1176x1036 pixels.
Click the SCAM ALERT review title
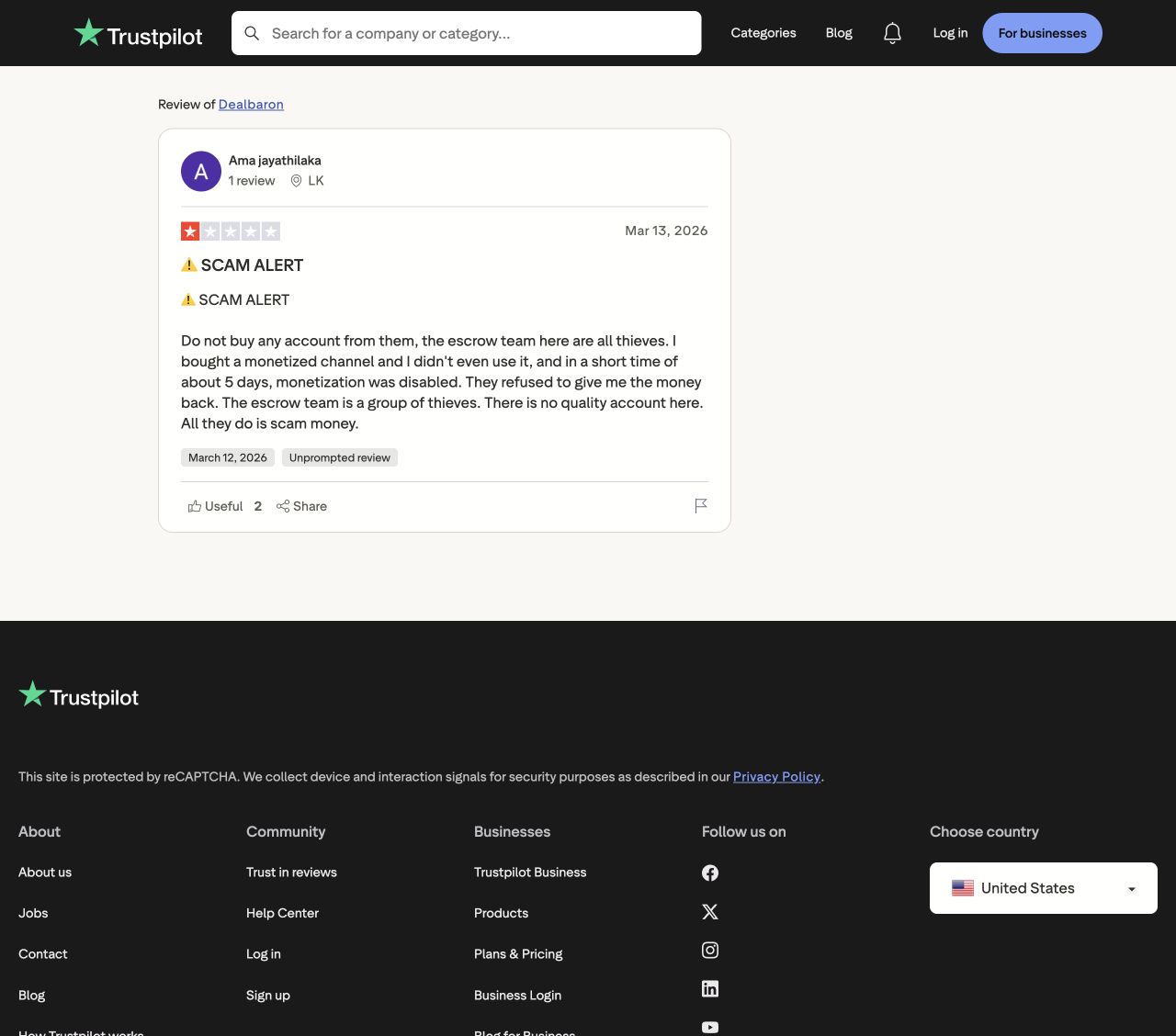[x=242, y=265]
